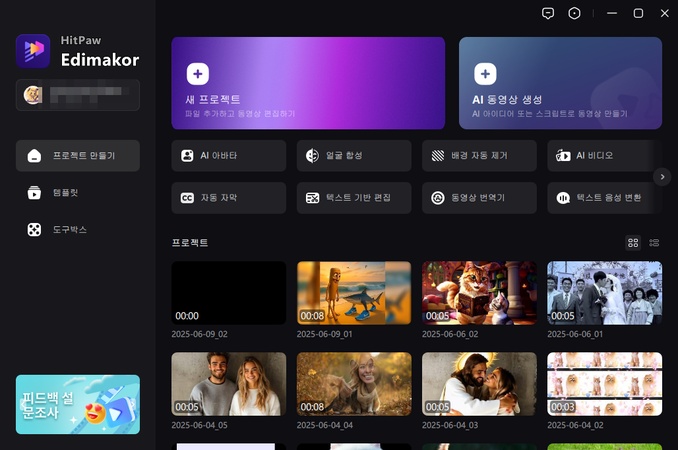
Task: Click the project name text 2025-06-06_01
Action: (x=575, y=334)
